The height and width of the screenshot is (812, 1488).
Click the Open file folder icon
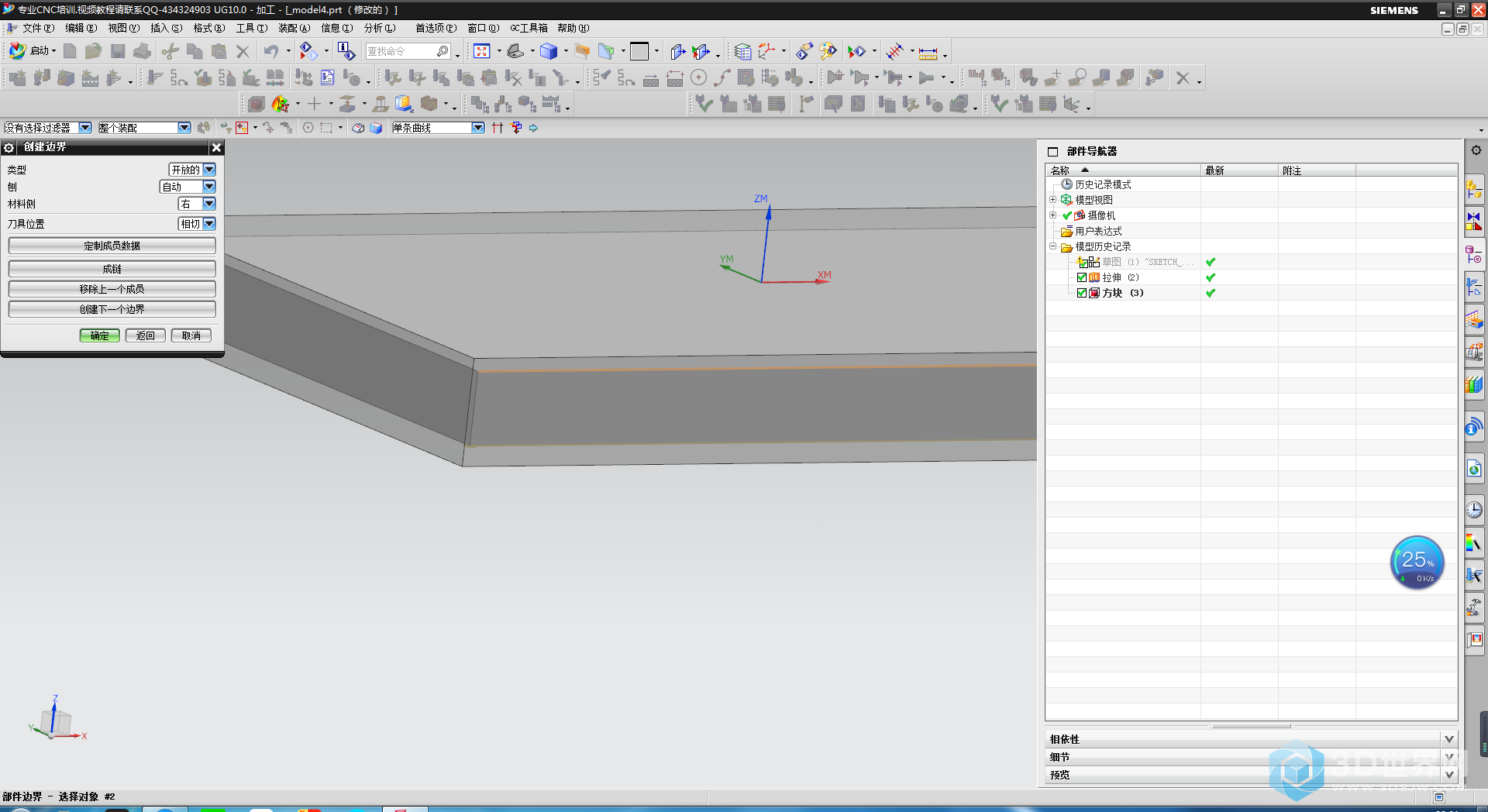(94, 51)
